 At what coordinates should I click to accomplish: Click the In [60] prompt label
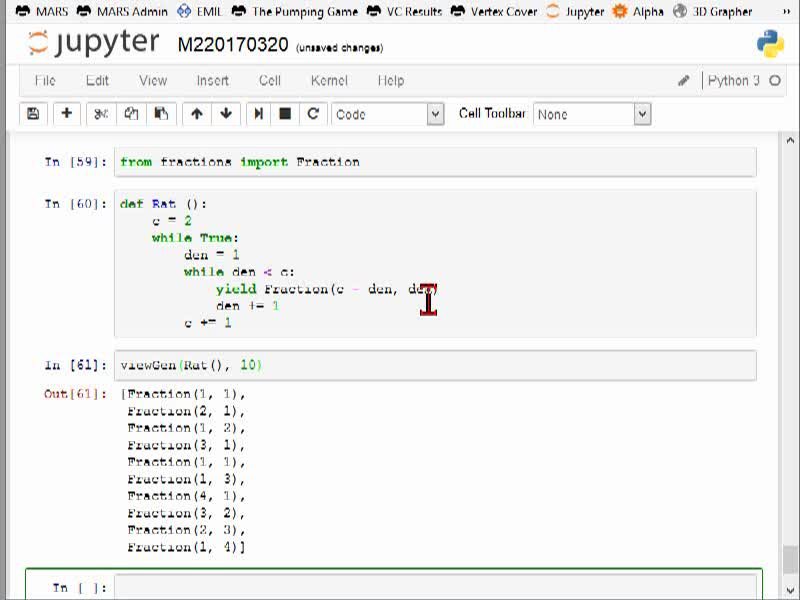tap(76, 204)
